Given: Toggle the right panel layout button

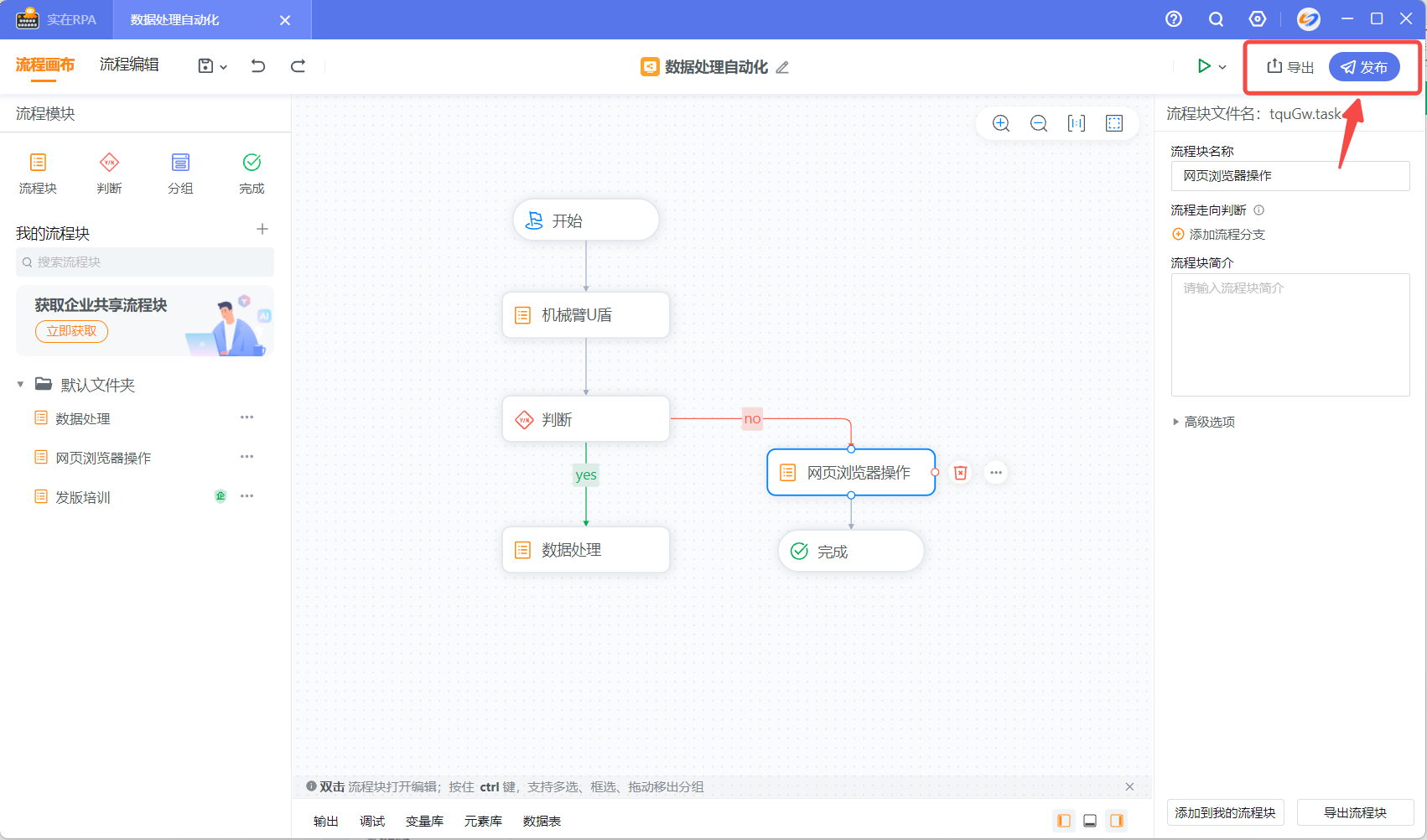Looking at the screenshot, I should (1116, 821).
